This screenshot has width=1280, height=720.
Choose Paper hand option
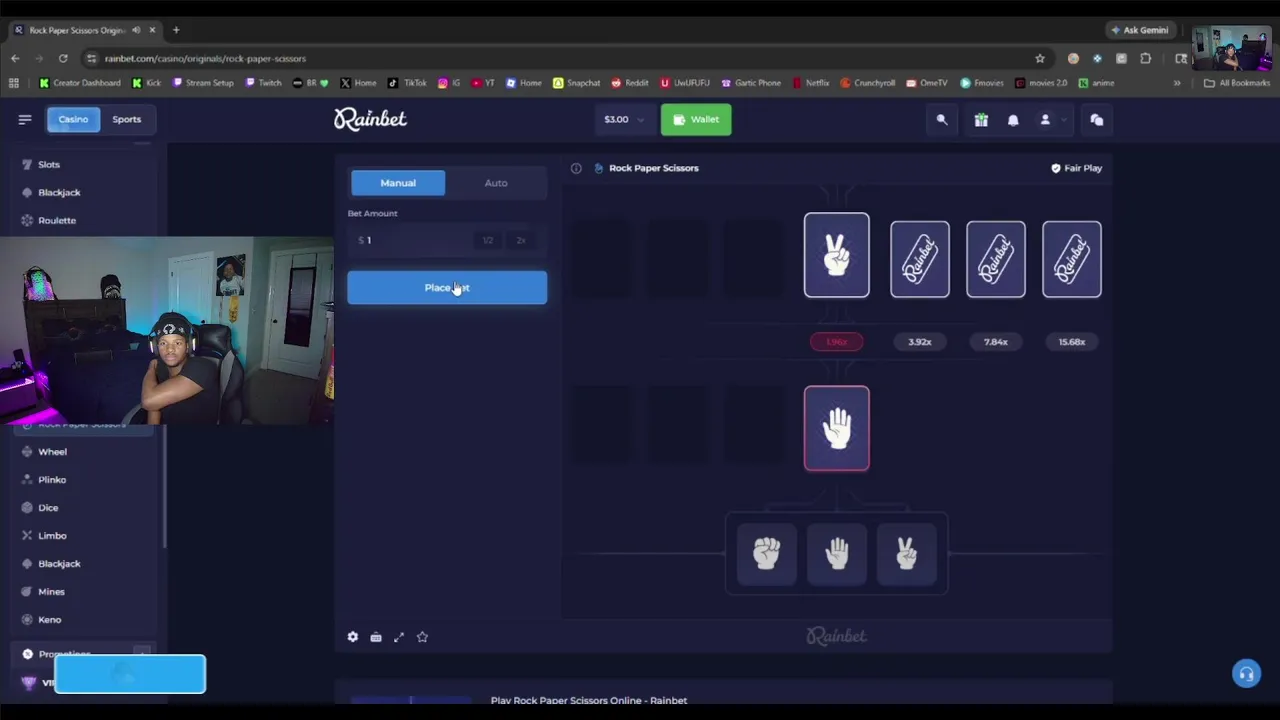pos(837,553)
